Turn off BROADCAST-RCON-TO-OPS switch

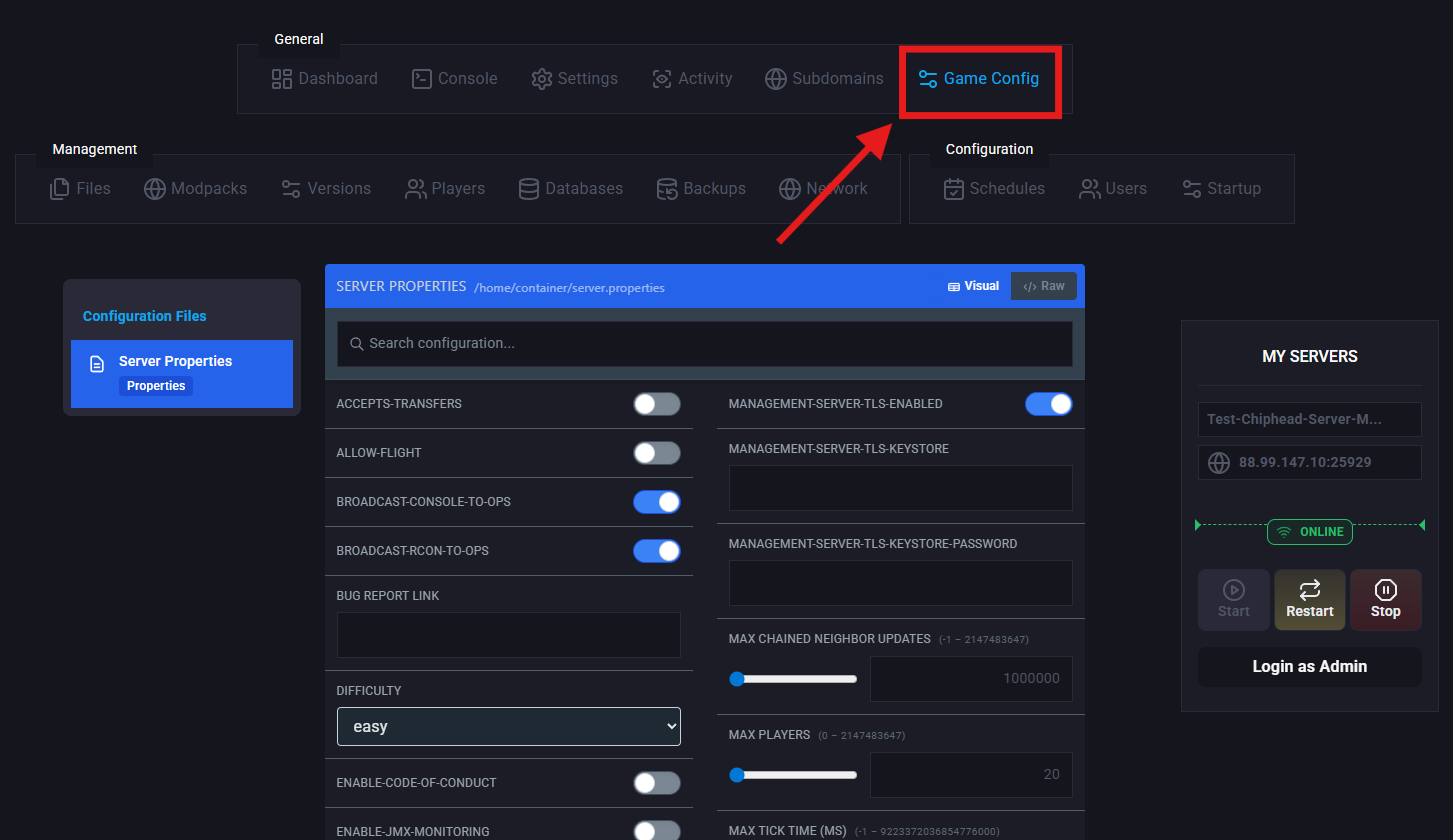coord(657,551)
